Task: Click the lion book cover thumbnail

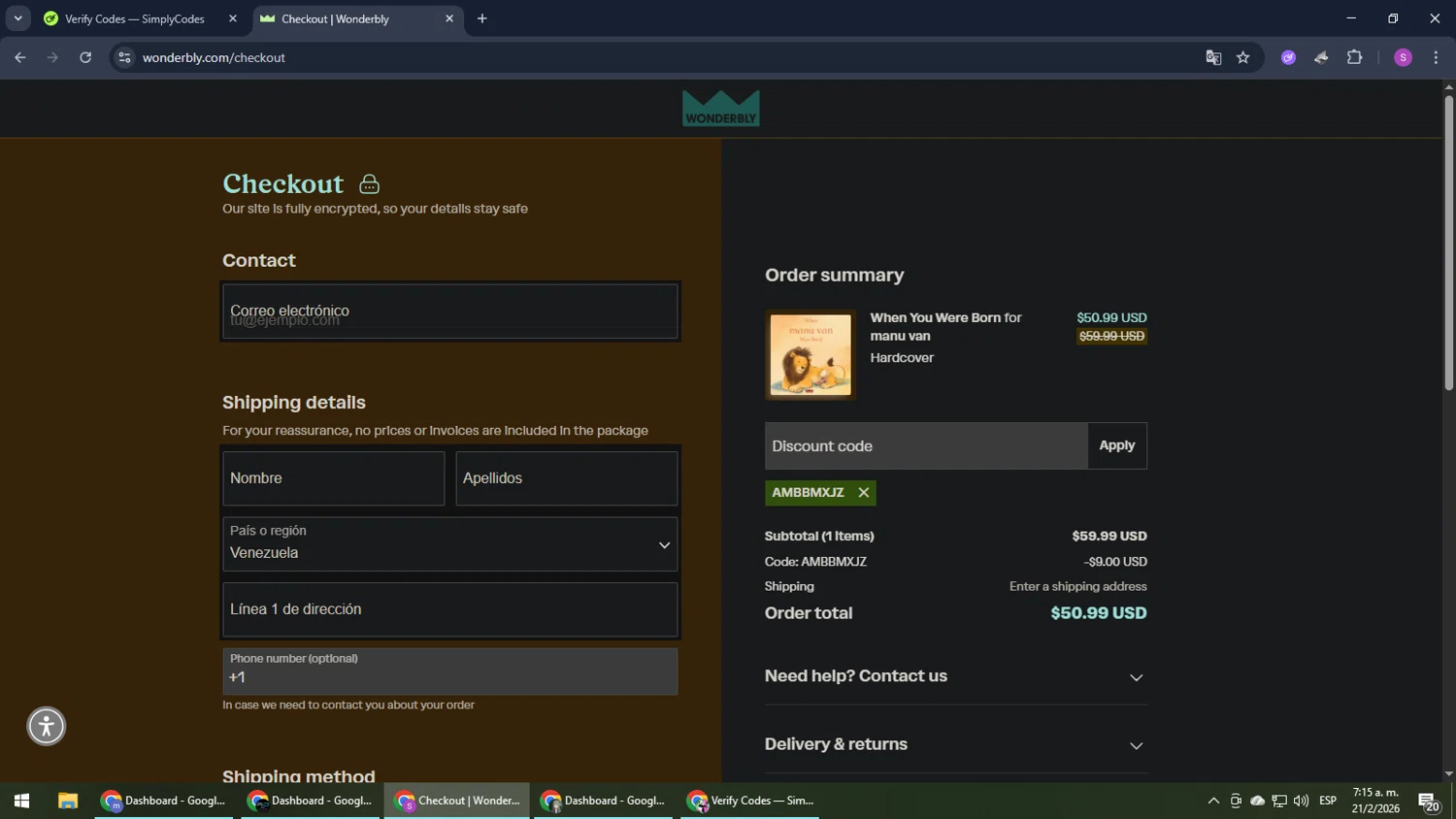Action: pyautogui.click(x=811, y=354)
